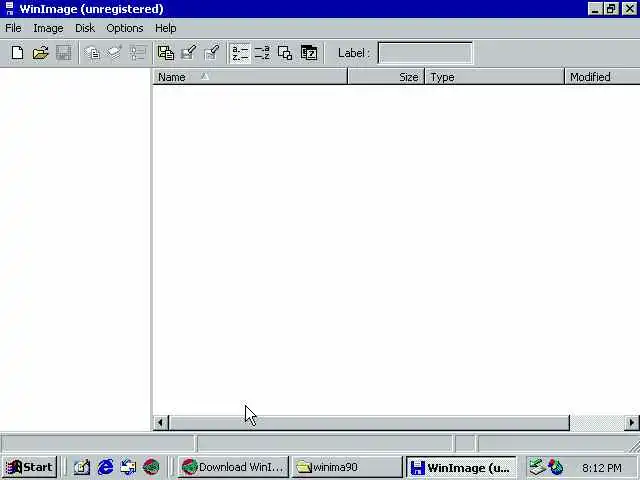This screenshot has width=640, height=480.
Task: Click the horizontal scrollbar right arrow
Action: pyautogui.click(x=632, y=422)
